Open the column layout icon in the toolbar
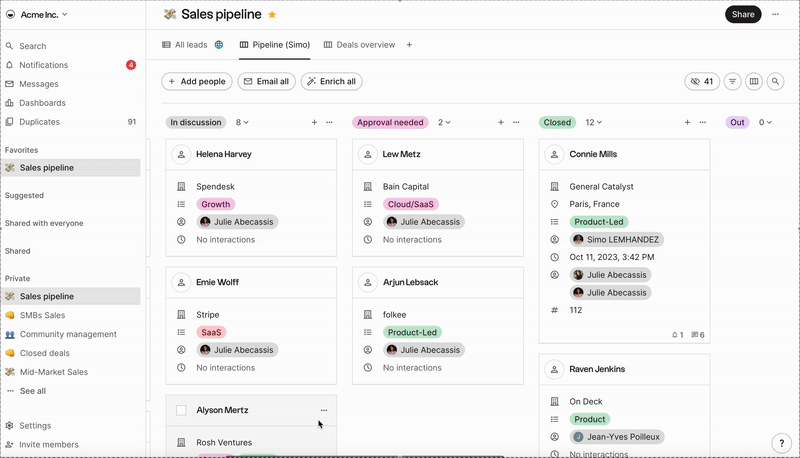This screenshot has height=458, width=800. [754, 81]
